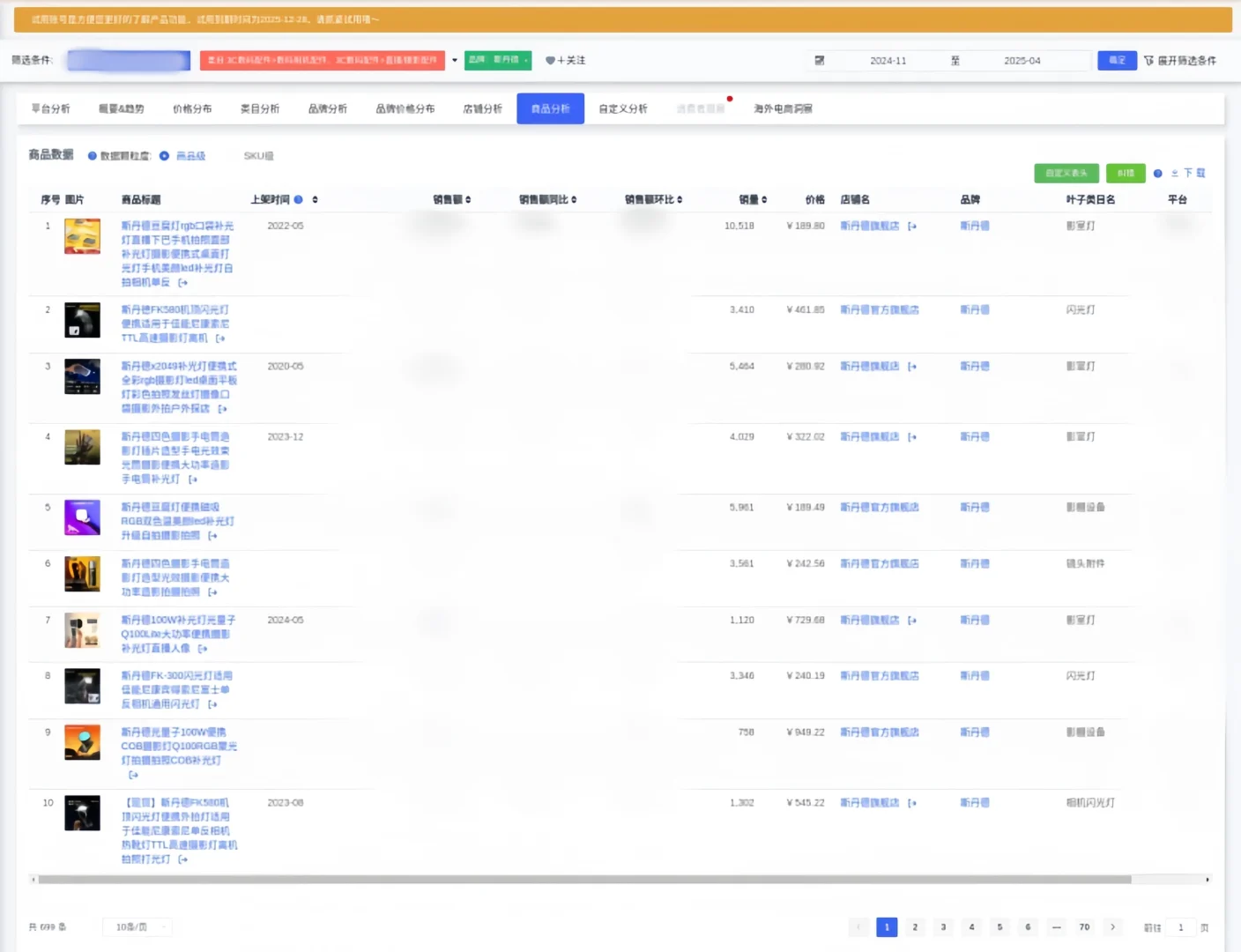1241x952 pixels.
Task: Switch to 平台分析 tab
Action: tap(51, 108)
